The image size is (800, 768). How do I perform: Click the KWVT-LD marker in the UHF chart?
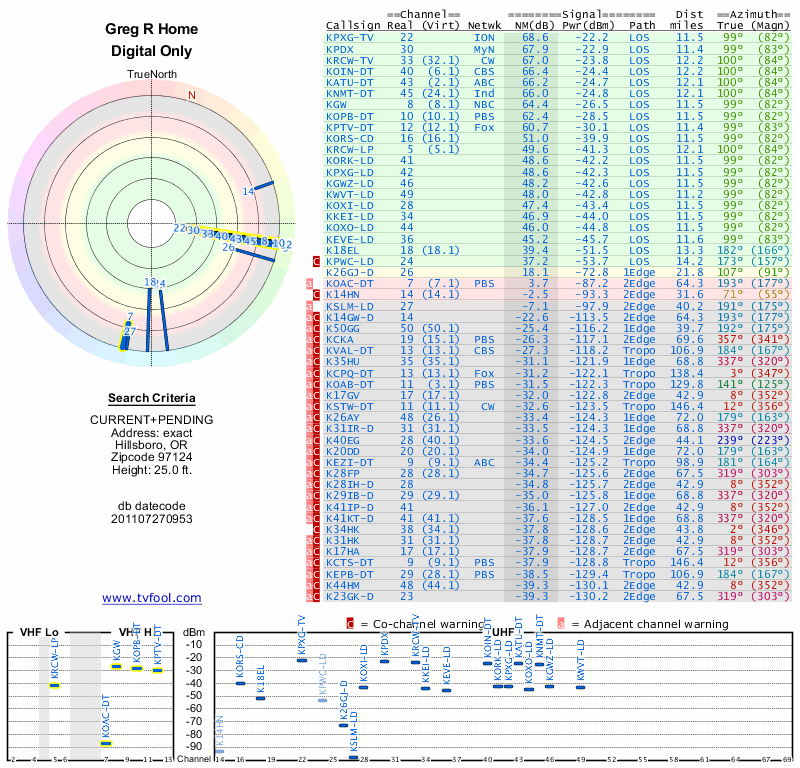point(580,687)
